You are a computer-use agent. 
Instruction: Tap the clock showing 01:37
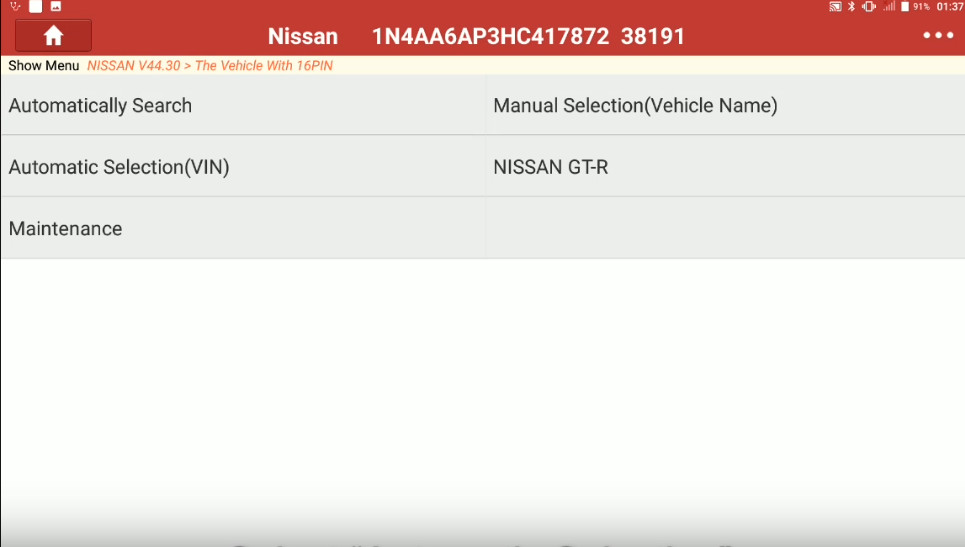[x=950, y=7]
